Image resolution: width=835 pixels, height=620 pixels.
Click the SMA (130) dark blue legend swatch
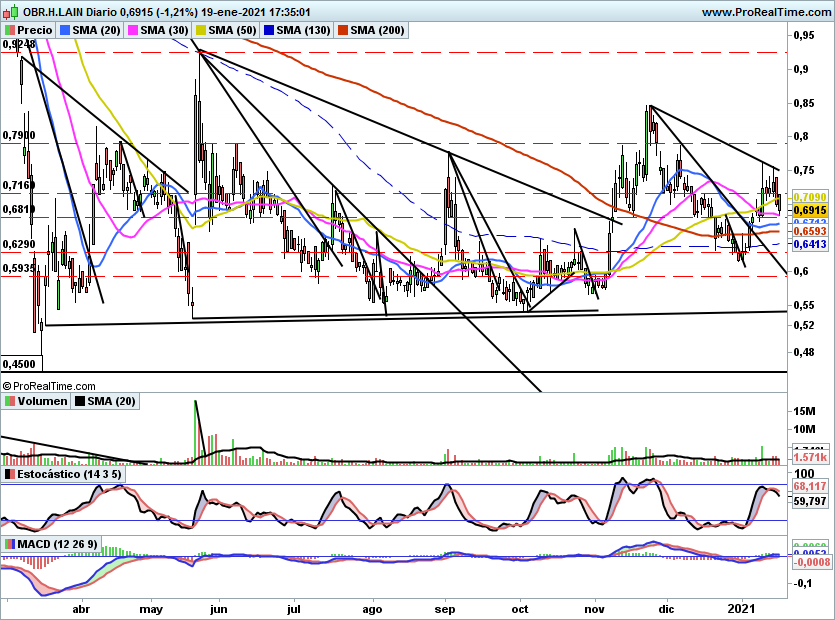(x=268, y=30)
